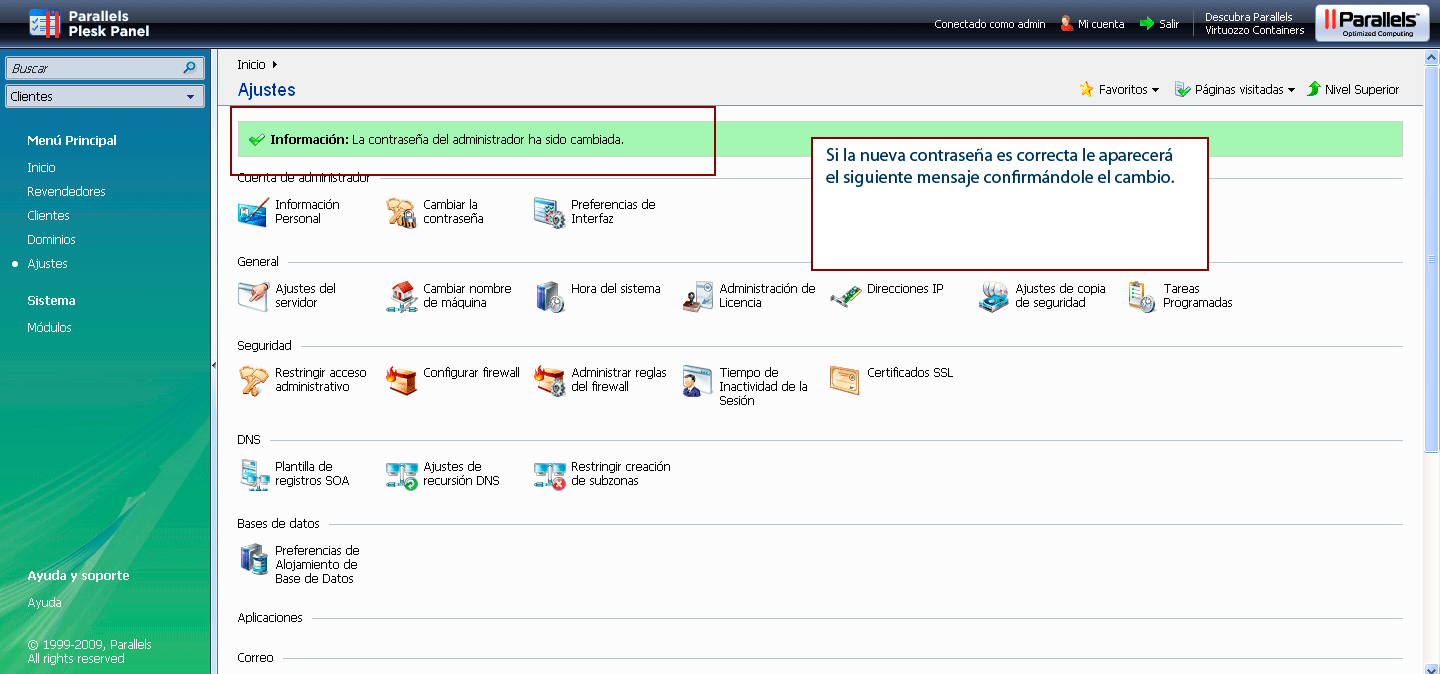This screenshot has width=1440, height=674.
Task: Click the Certificados SSL text link
Action: (910, 373)
